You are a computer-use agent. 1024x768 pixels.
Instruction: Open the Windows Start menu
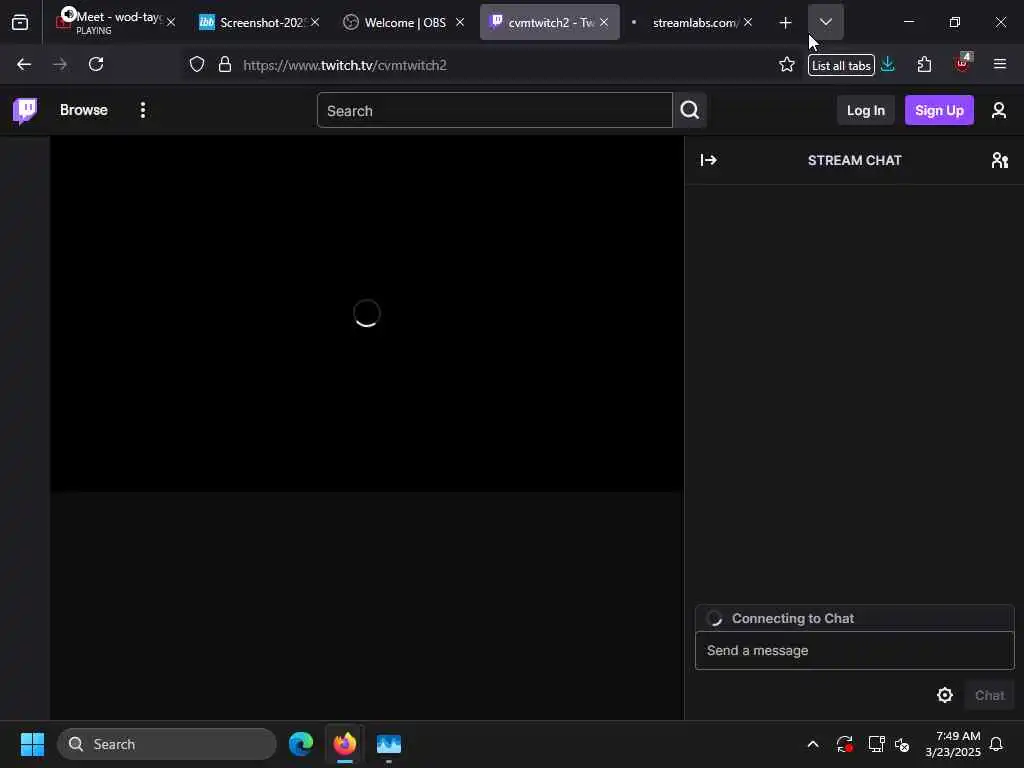point(32,744)
